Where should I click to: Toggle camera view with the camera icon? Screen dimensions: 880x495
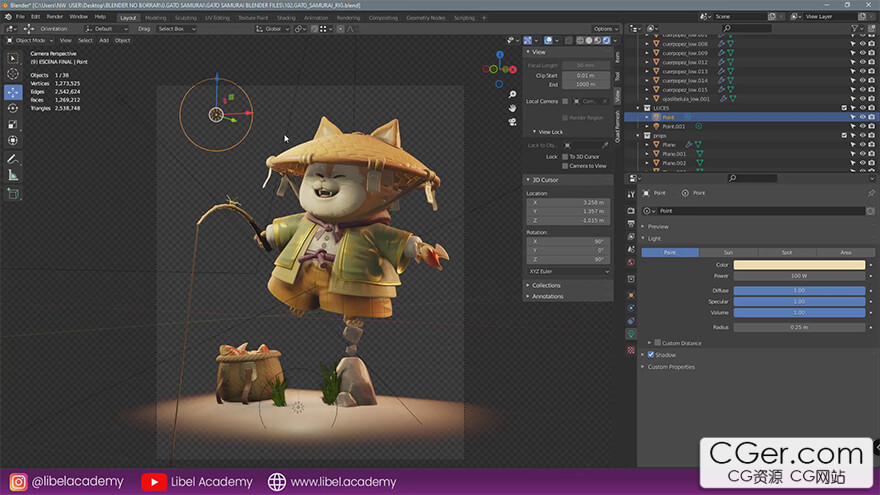[512, 122]
